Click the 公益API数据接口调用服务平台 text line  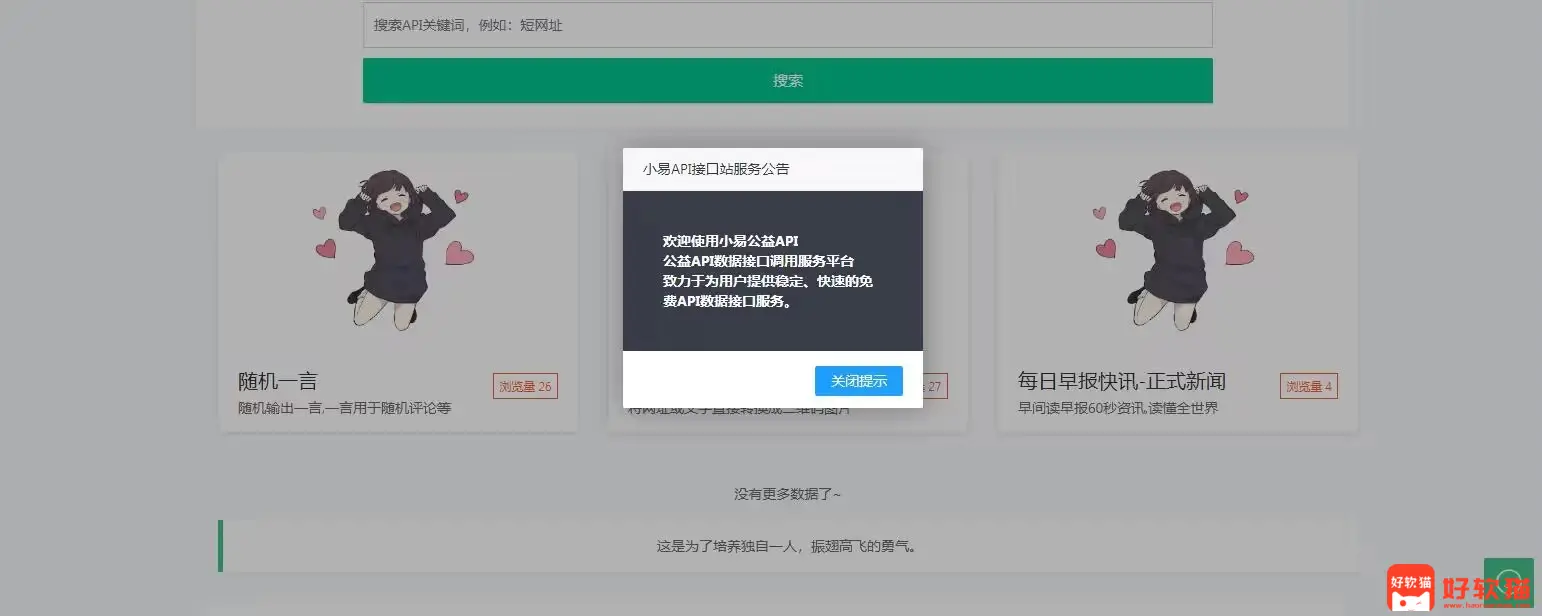point(759,261)
